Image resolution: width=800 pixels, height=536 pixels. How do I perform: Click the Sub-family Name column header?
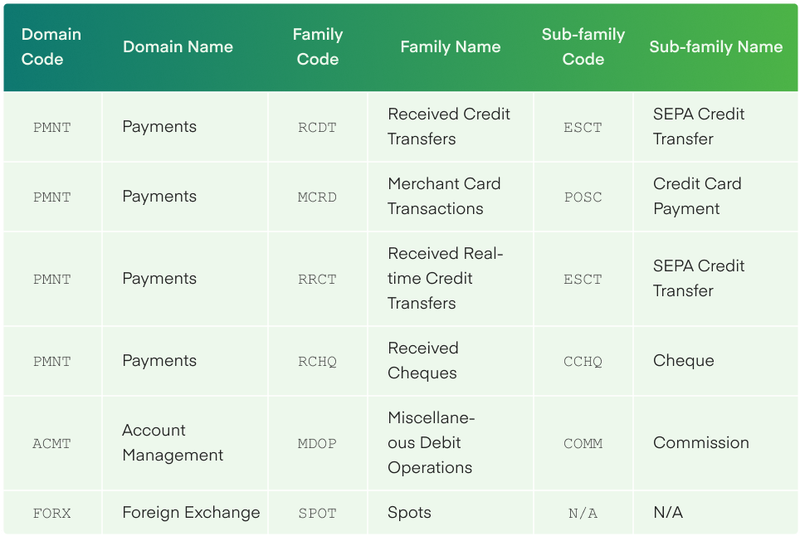tap(715, 47)
